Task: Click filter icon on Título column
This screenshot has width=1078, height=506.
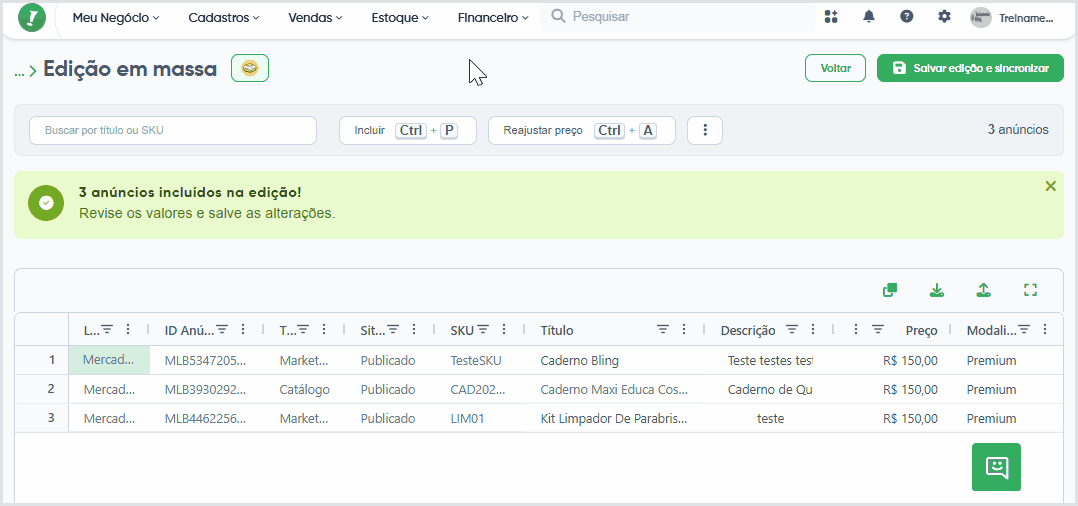Action: coord(663,330)
